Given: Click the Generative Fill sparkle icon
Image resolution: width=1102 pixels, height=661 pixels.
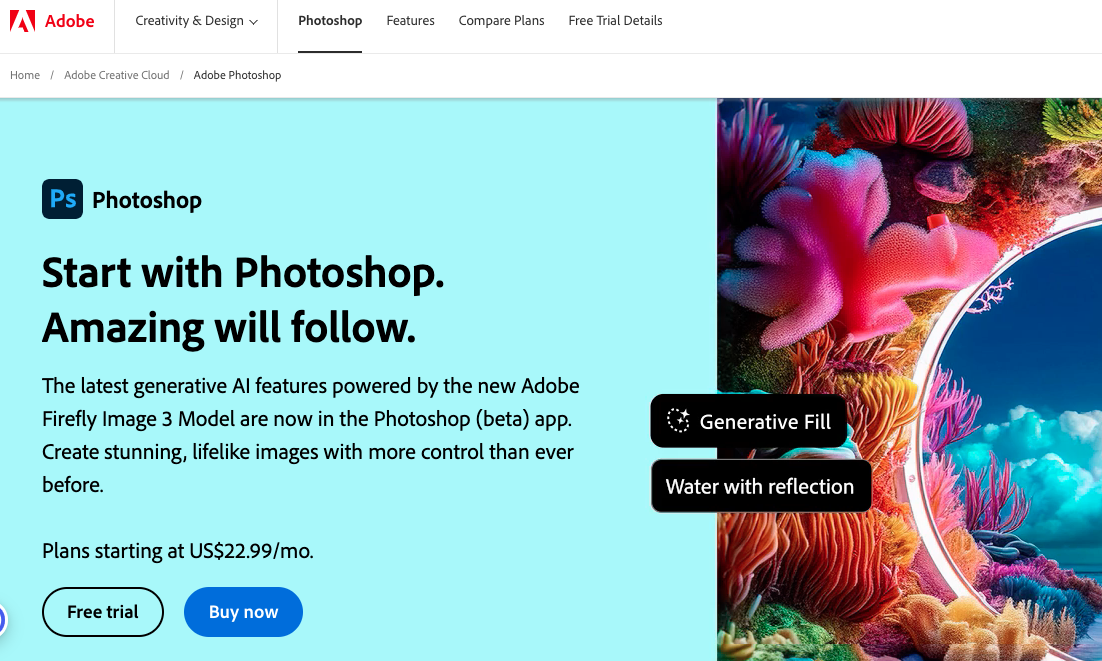Looking at the screenshot, I should [678, 420].
